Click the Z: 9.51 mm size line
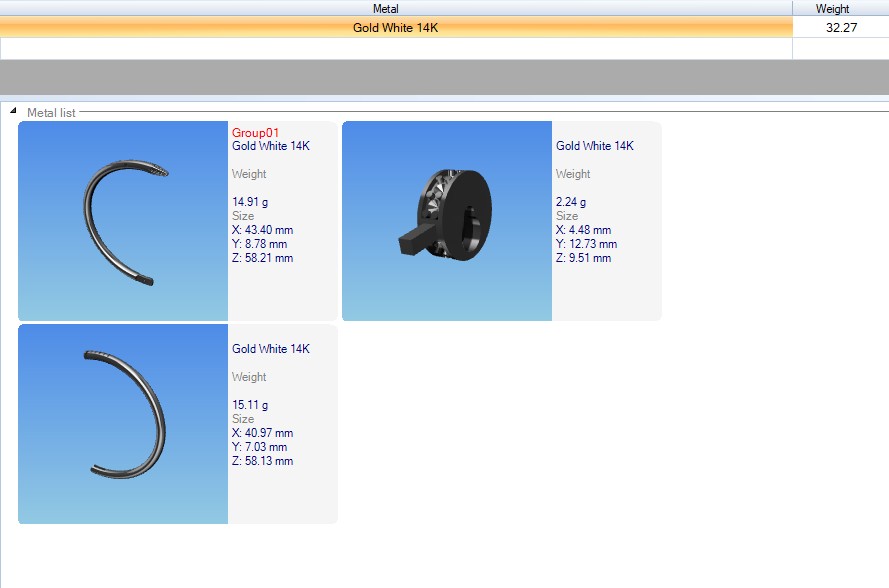Image resolution: width=889 pixels, height=588 pixels. pos(583,258)
